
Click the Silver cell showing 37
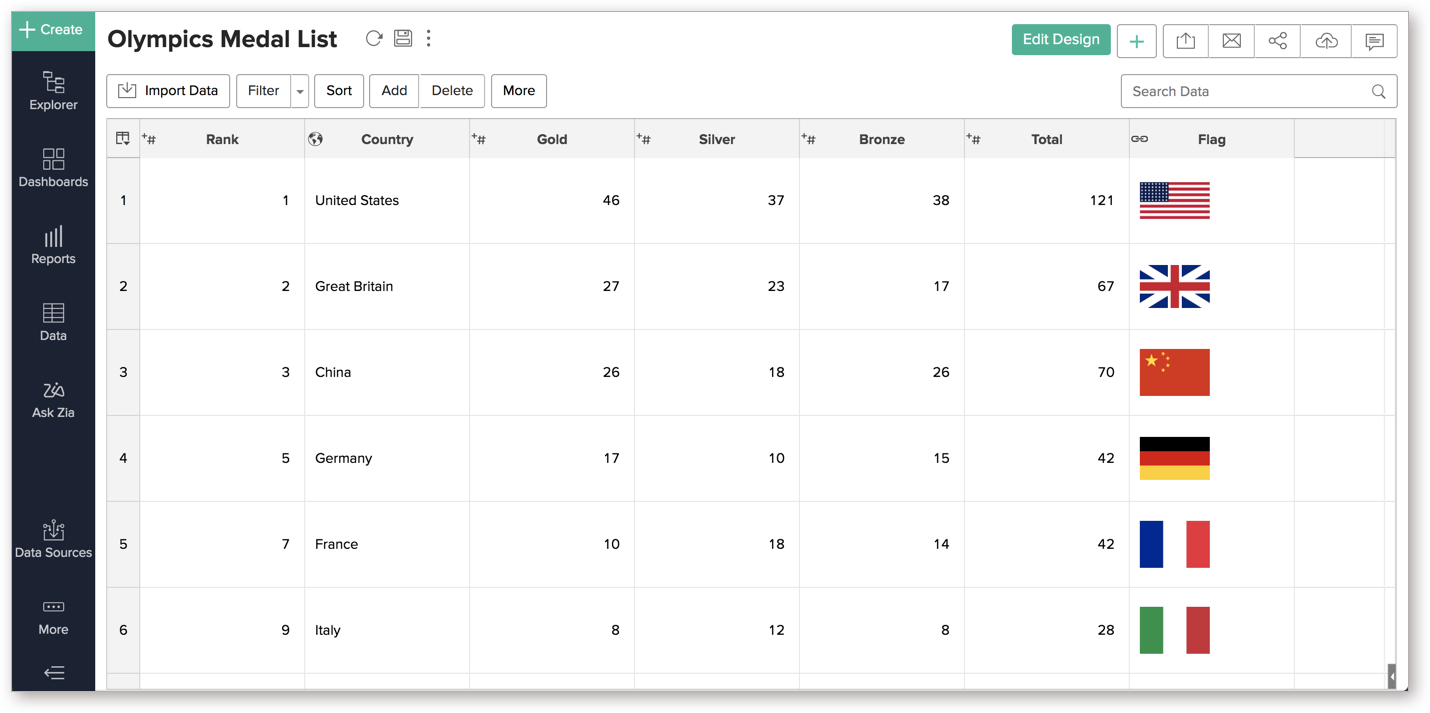point(717,201)
